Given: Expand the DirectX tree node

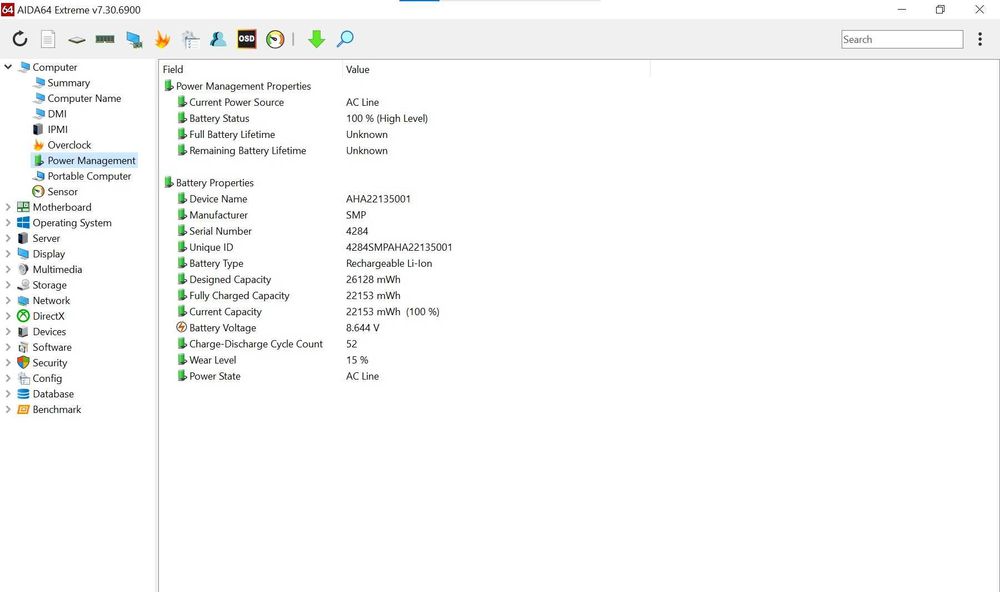Looking at the screenshot, I should click(x=8, y=316).
